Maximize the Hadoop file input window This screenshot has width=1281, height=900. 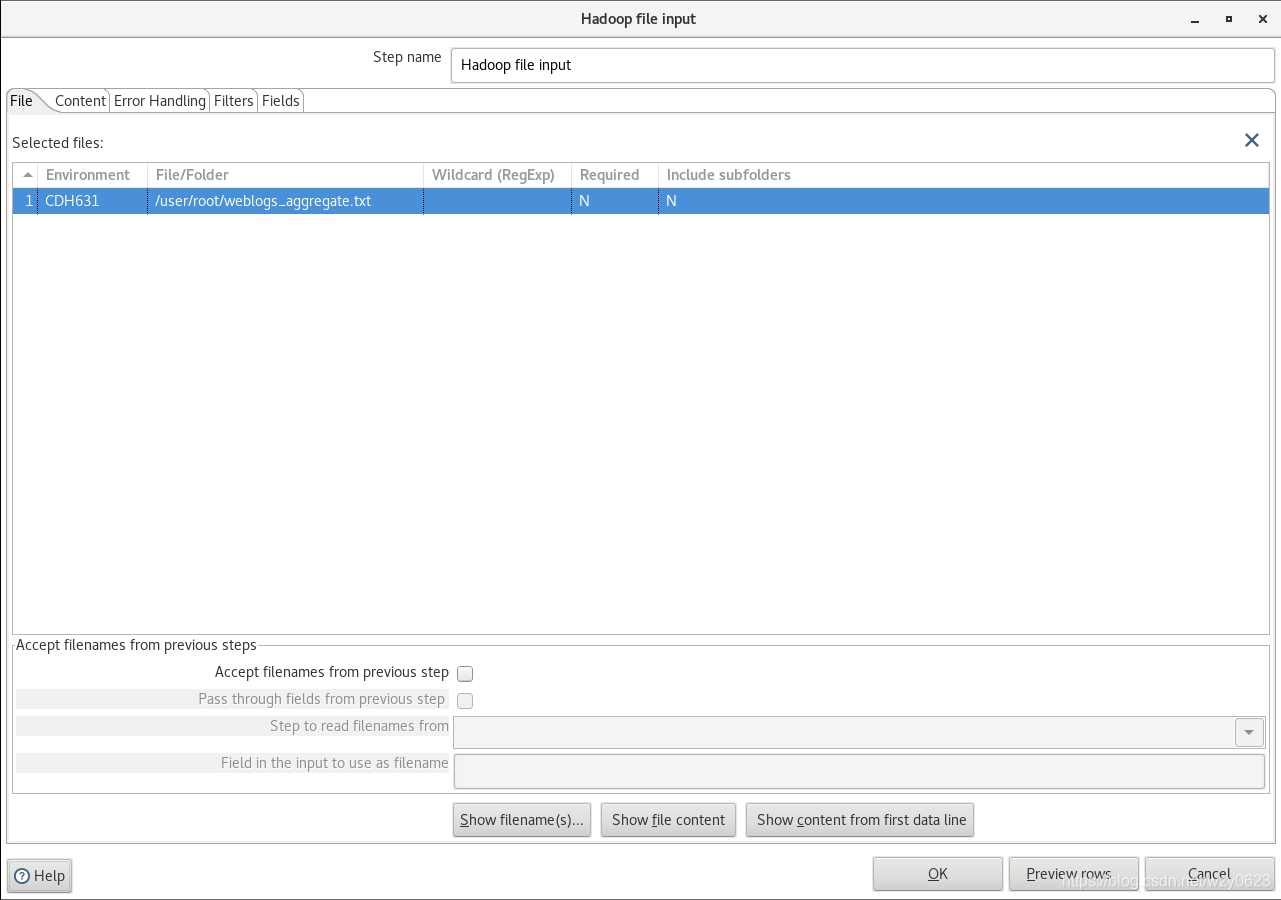click(1228, 19)
